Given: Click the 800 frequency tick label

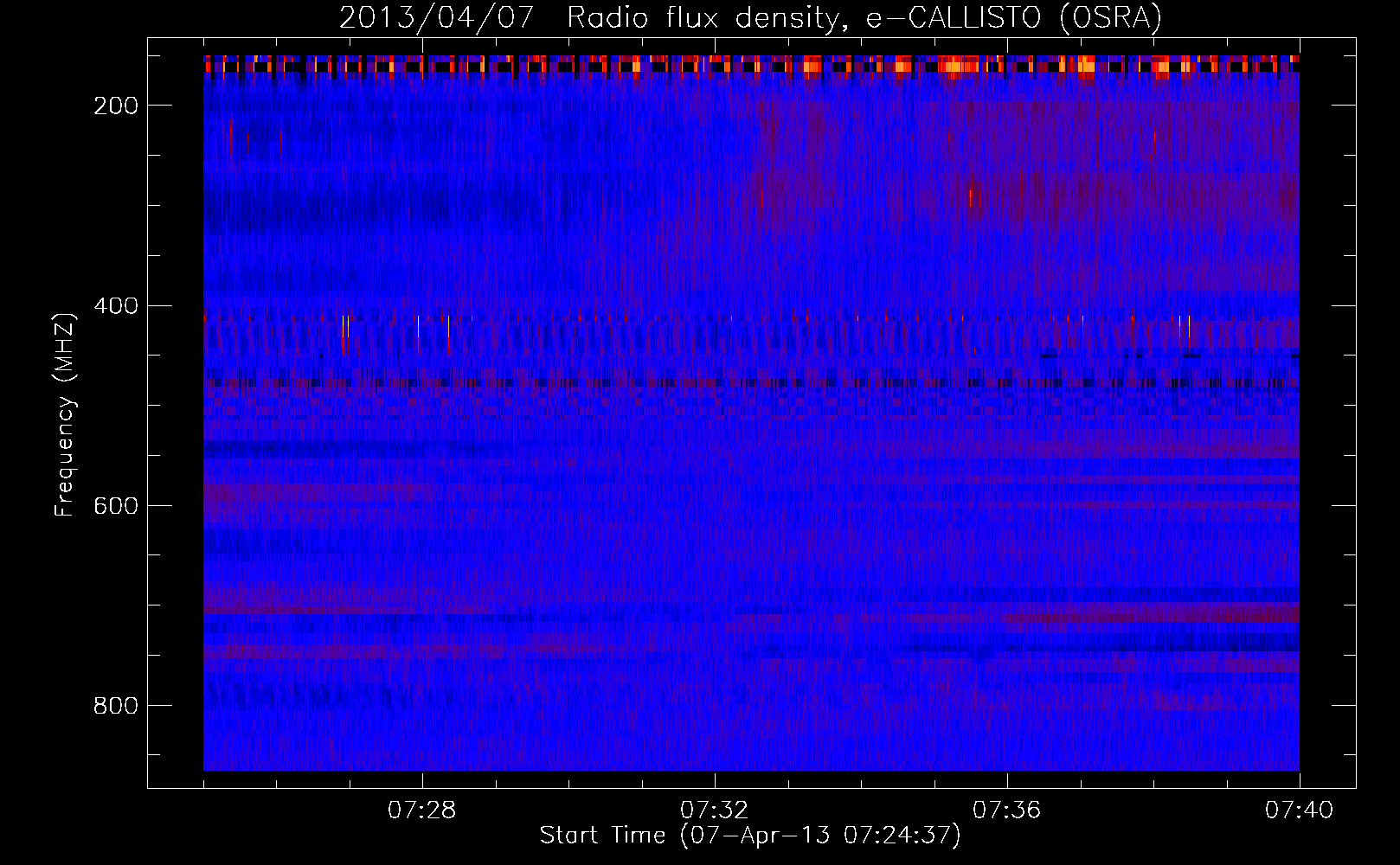Looking at the screenshot, I should tap(116, 706).
